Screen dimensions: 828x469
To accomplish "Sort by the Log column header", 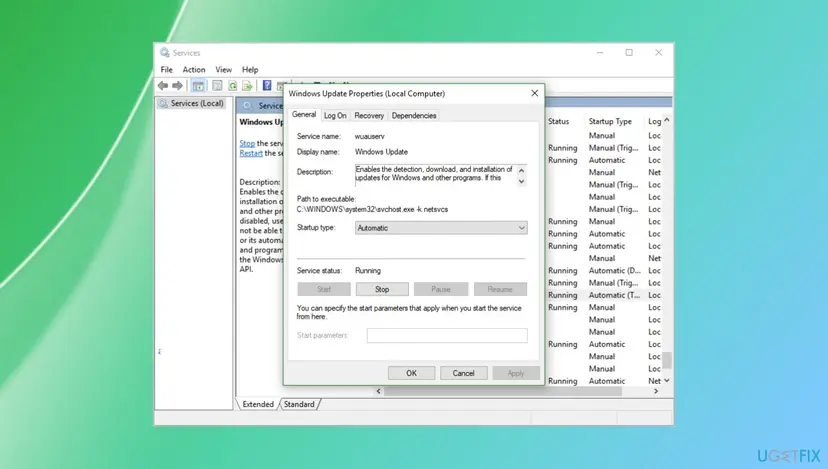I will tap(654, 121).
